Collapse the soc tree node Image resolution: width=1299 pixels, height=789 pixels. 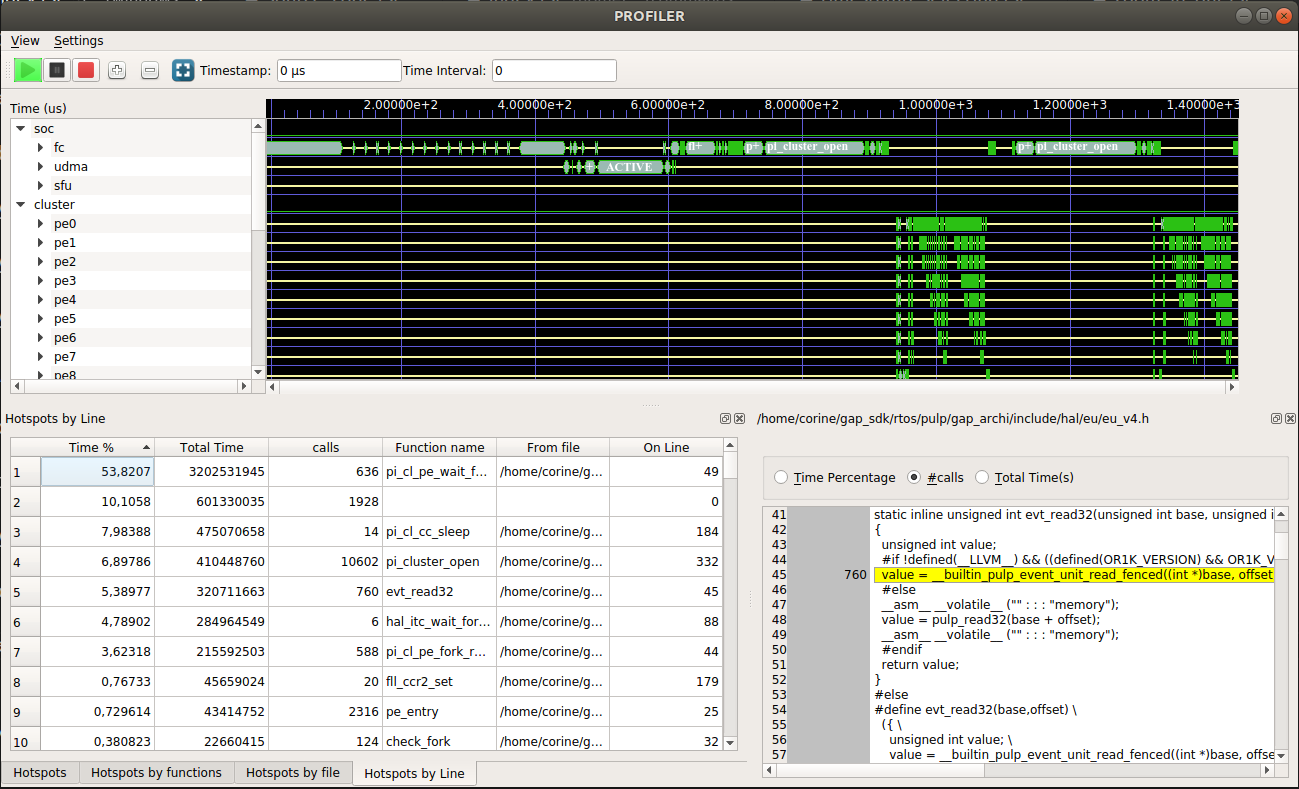(x=20, y=129)
